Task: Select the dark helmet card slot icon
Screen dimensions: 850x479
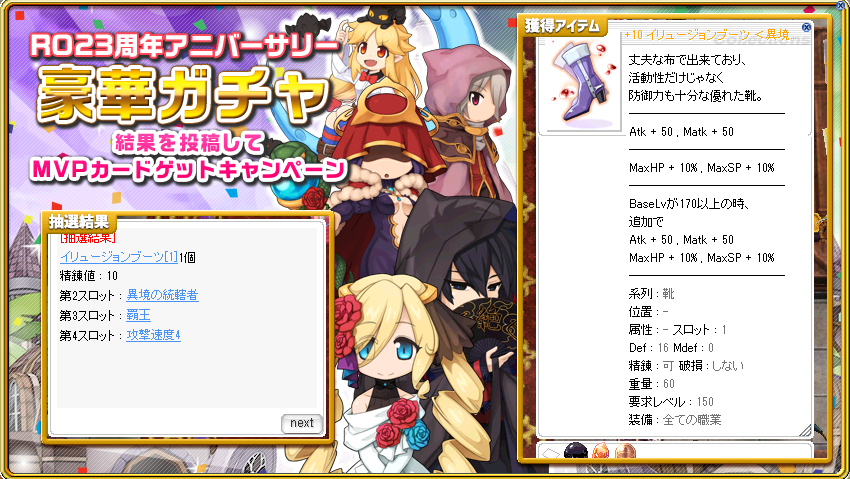Action: [x=576, y=451]
